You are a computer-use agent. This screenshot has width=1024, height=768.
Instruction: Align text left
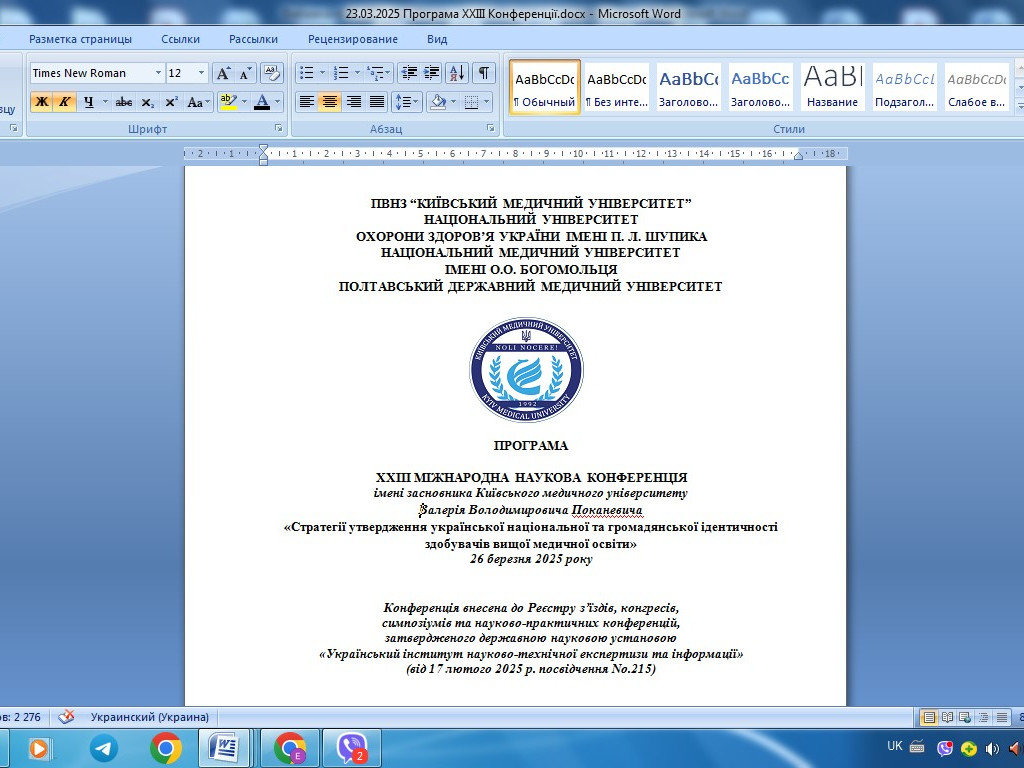306,102
